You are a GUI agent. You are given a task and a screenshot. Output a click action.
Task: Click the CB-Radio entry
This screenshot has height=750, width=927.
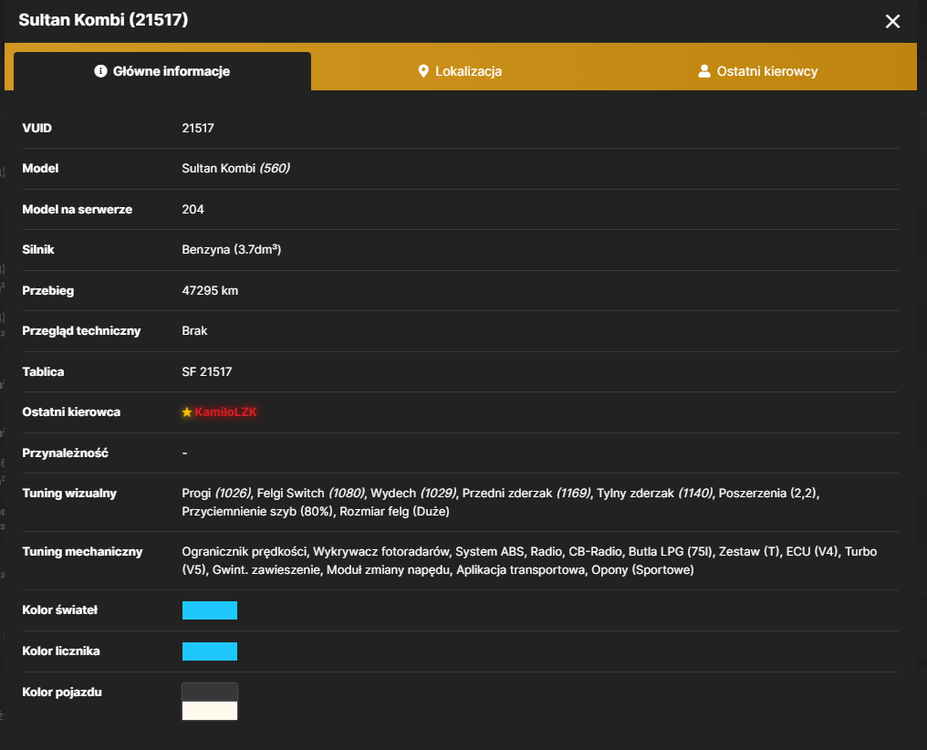[x=595, y=552]
